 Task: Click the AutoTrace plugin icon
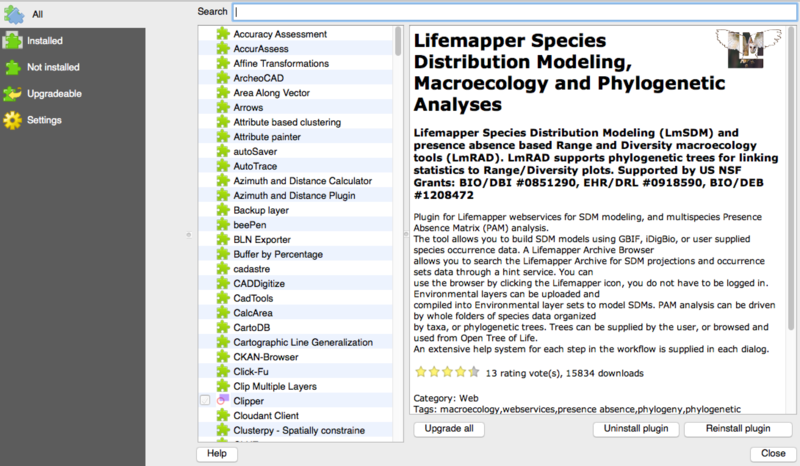(x=223, y=166)
